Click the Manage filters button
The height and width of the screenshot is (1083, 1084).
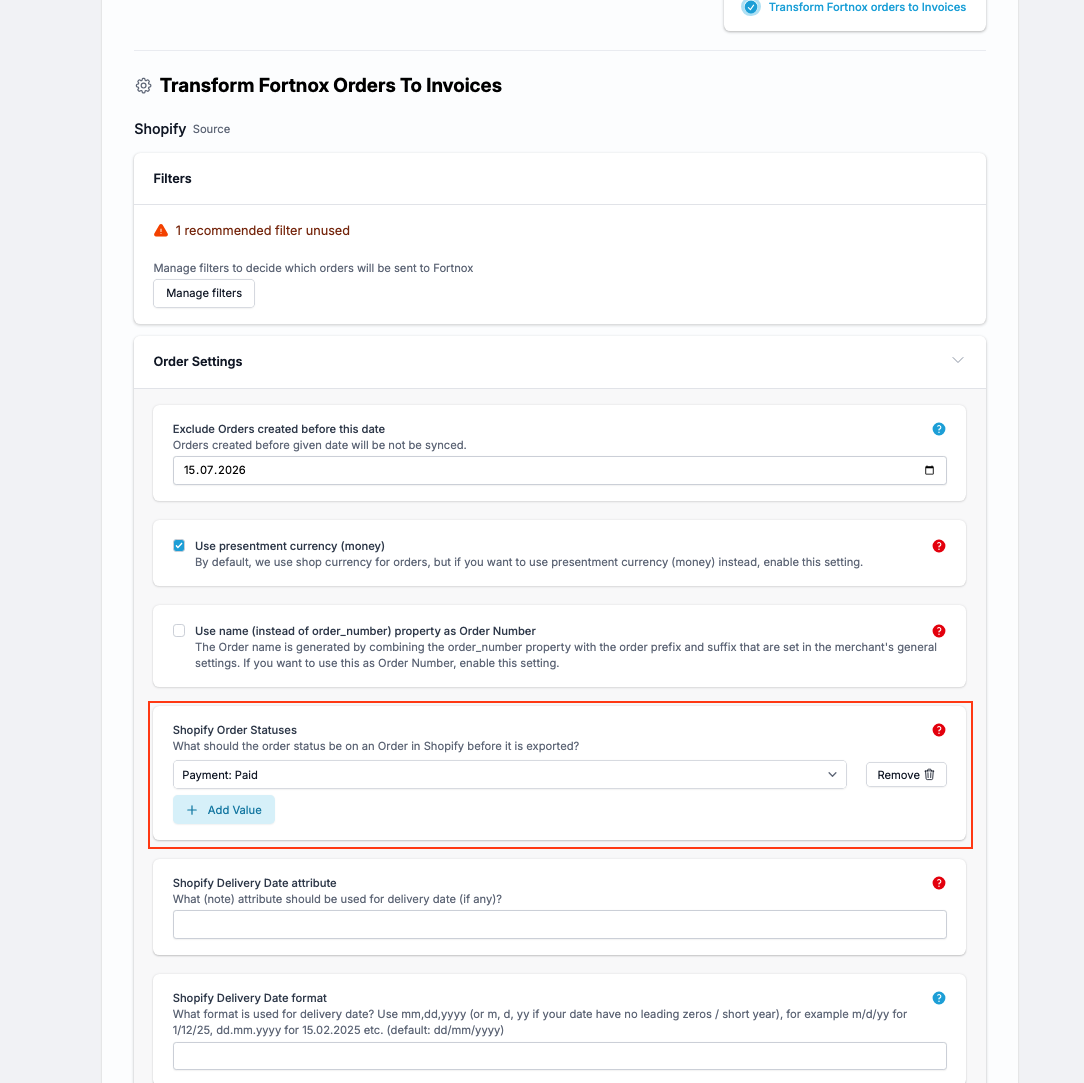(204, 293)
